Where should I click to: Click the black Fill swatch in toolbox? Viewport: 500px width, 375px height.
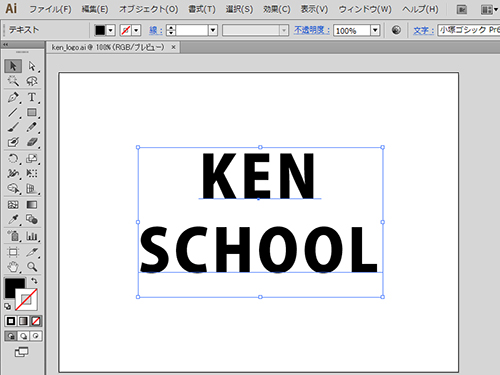pyautogui.click(x=12, y=285)
